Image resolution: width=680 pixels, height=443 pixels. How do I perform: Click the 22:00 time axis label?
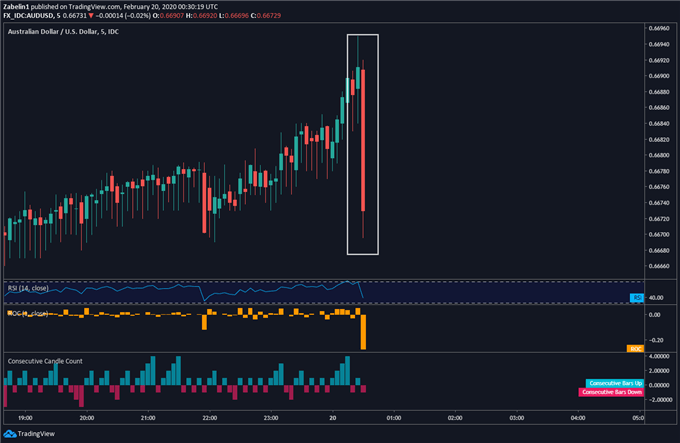209,418
